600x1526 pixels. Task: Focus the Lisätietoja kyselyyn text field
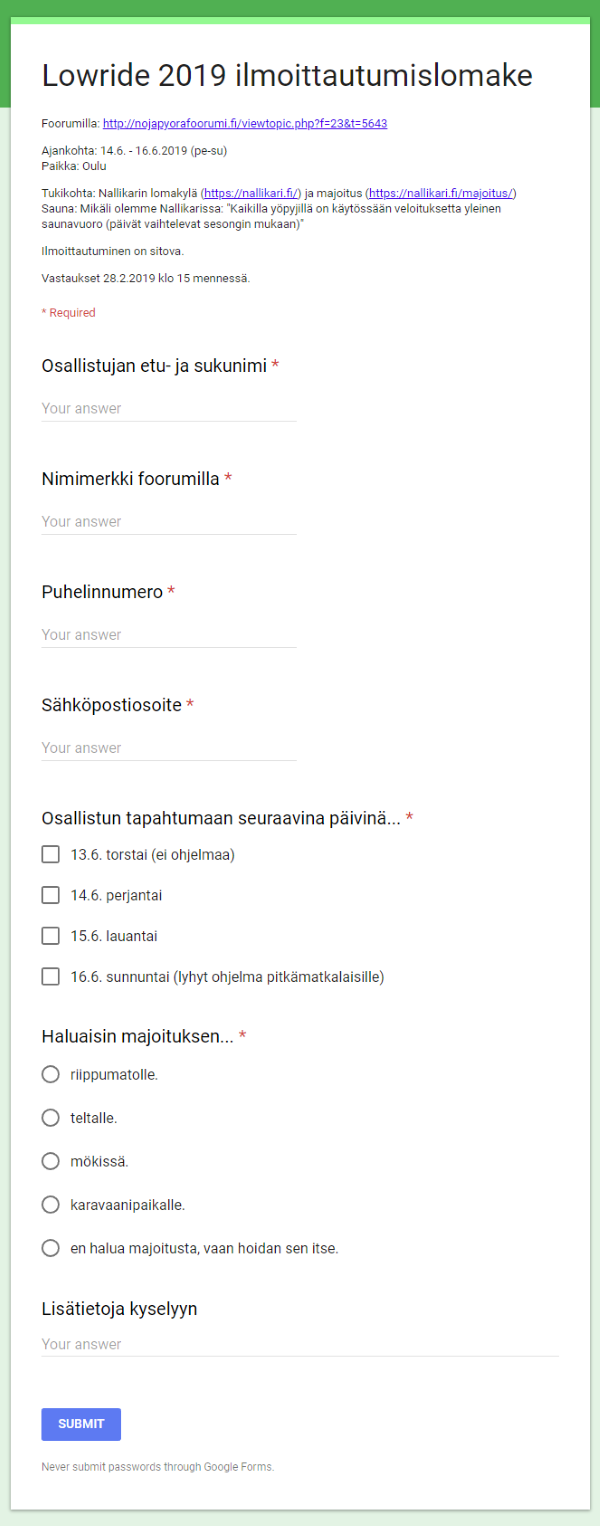pos(299,1344)
